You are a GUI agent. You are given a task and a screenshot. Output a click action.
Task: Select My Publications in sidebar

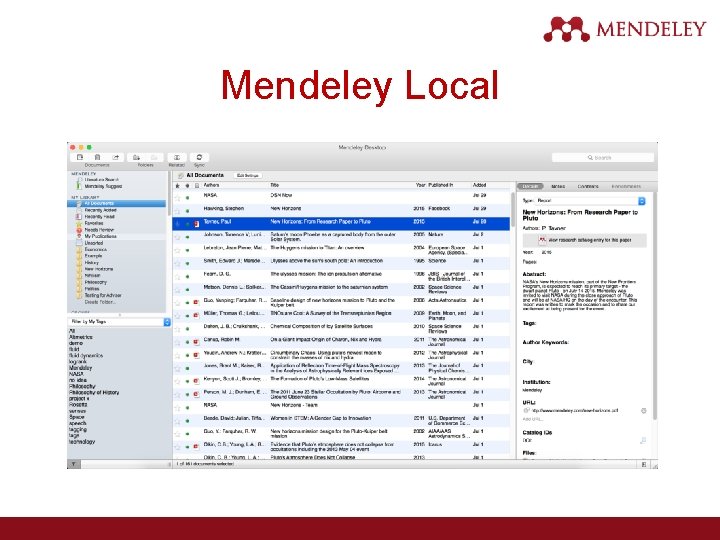(100, 236)
